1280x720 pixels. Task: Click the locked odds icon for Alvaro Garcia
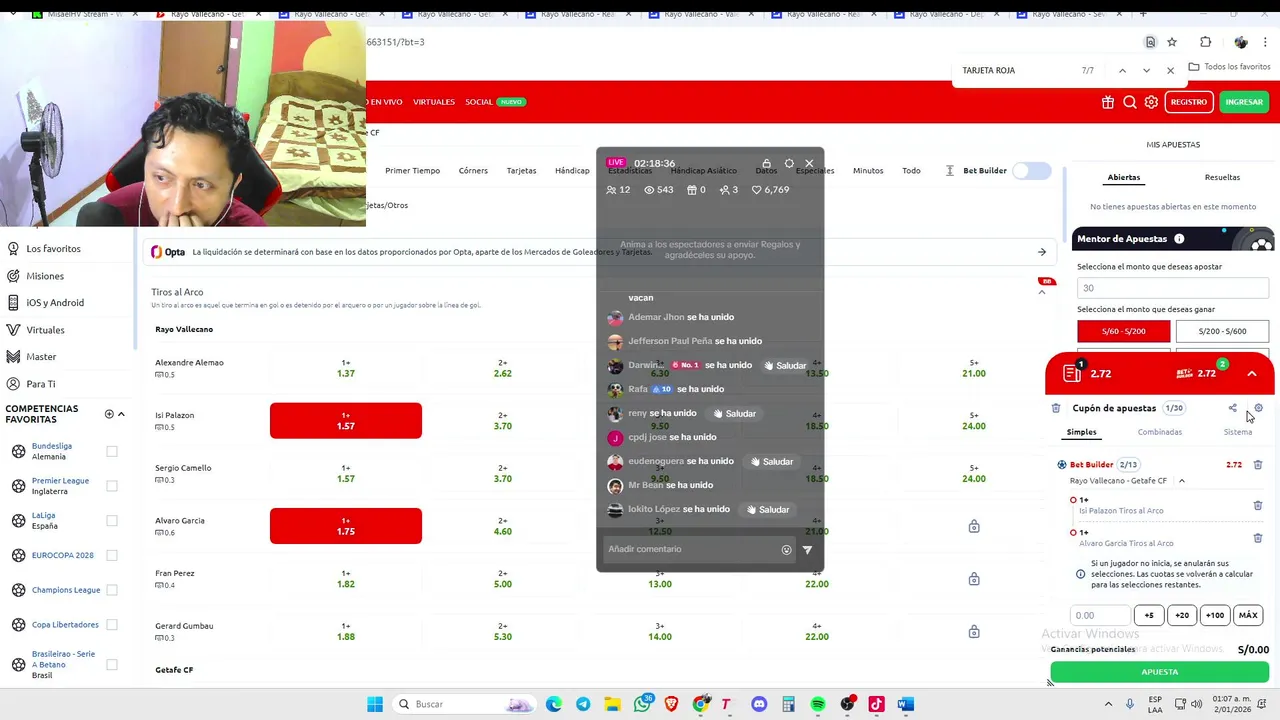[x=974, y=526]
